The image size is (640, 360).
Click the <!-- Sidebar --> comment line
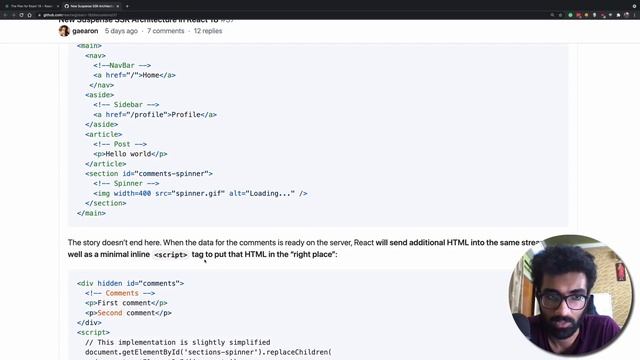pos(126,104)
